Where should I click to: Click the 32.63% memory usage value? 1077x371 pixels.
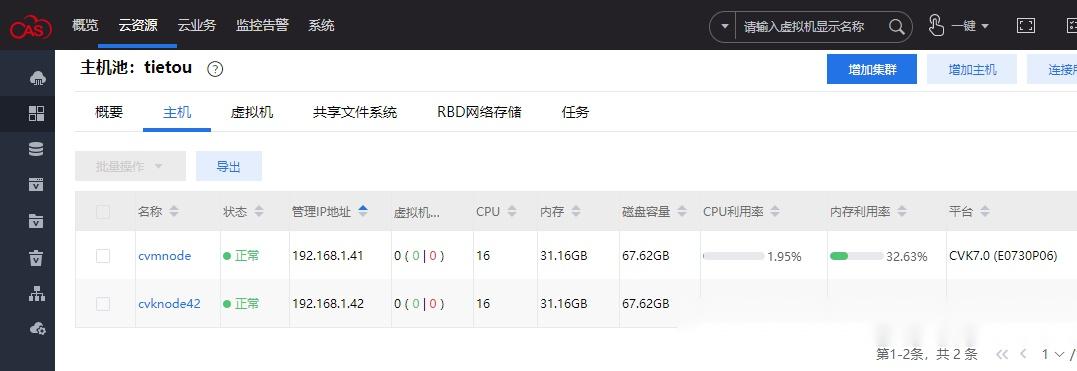click(x=907, y=256)
